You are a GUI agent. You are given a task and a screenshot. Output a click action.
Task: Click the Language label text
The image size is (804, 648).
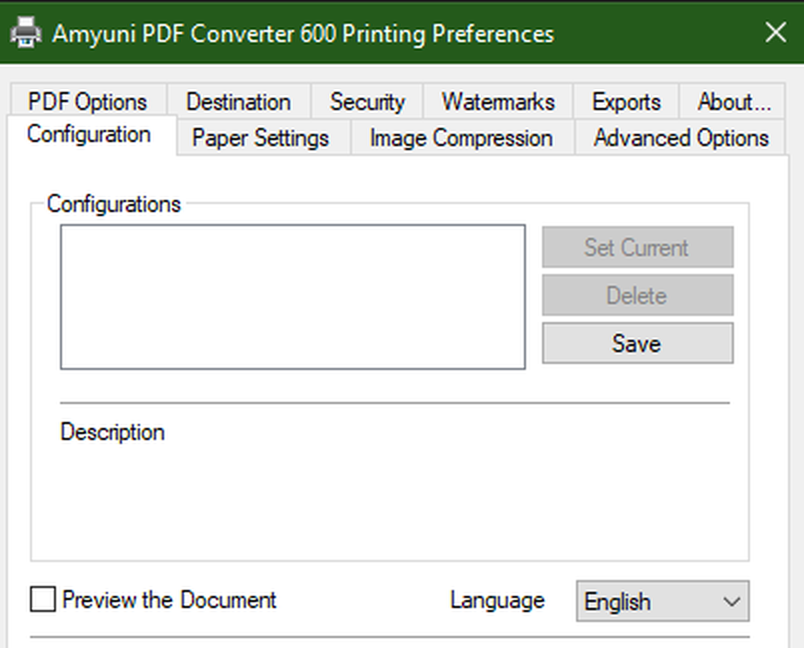497,600
